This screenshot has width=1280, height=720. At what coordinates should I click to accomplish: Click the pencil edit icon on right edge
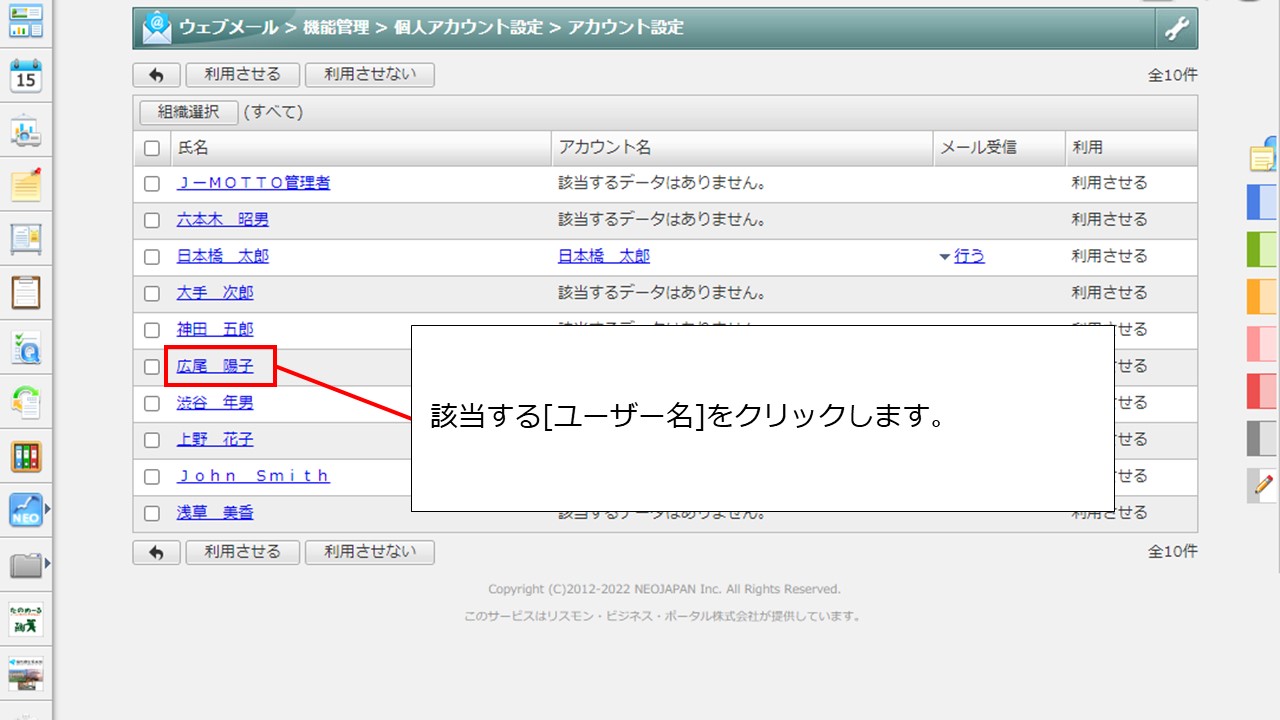pos(1262,485)
